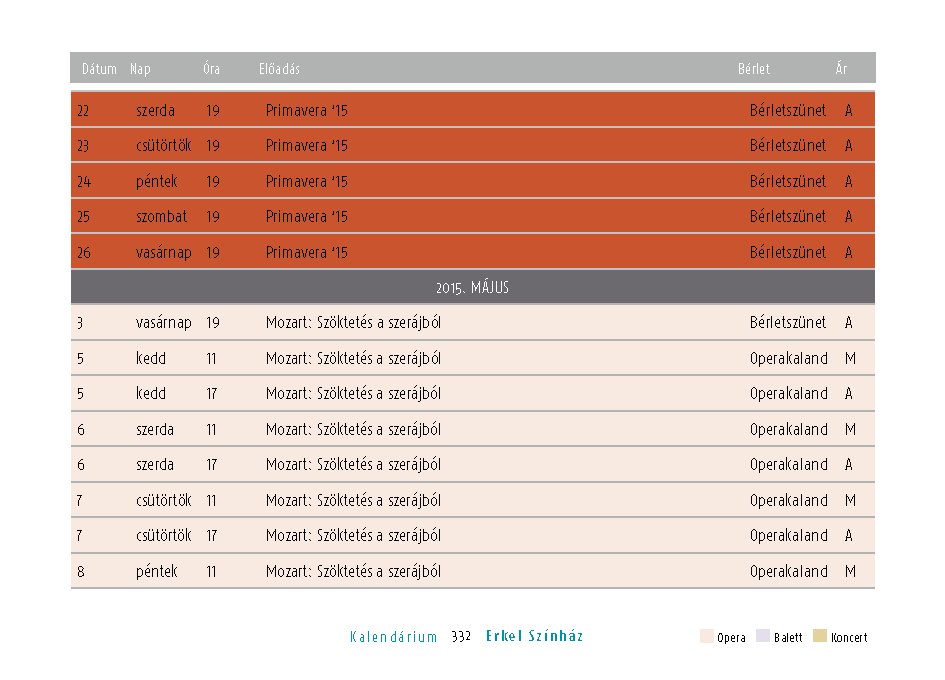
Task: Select Primavera '15 in the szerda 22 row
Action: tap(307, 110)
